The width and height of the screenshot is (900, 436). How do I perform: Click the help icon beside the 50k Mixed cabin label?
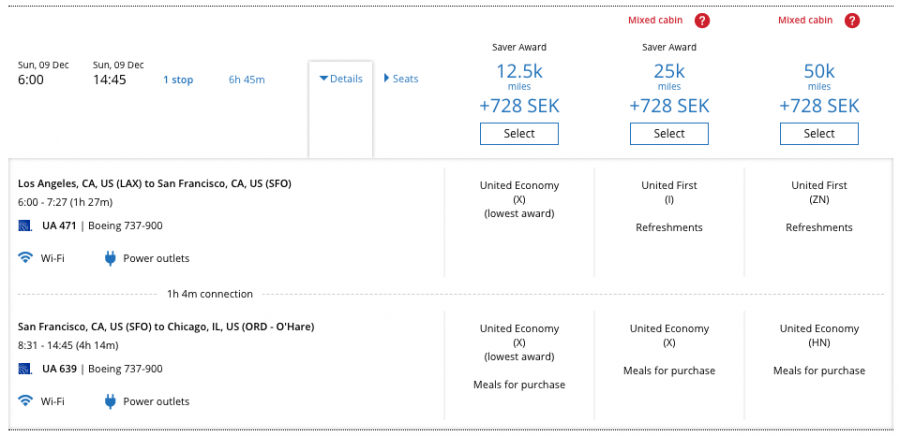[852, 21]
